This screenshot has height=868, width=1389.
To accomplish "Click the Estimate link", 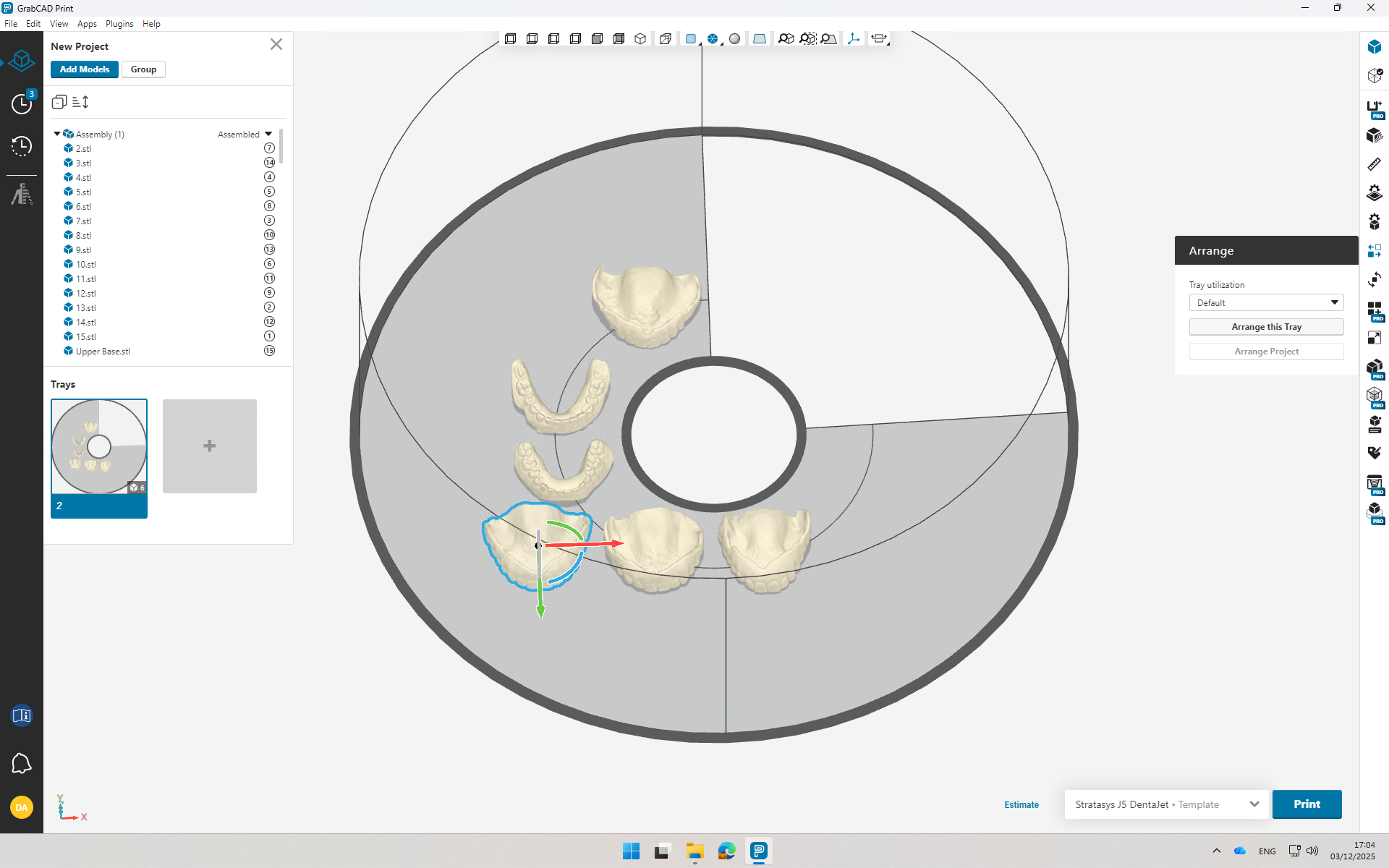I will point(1021,804).
